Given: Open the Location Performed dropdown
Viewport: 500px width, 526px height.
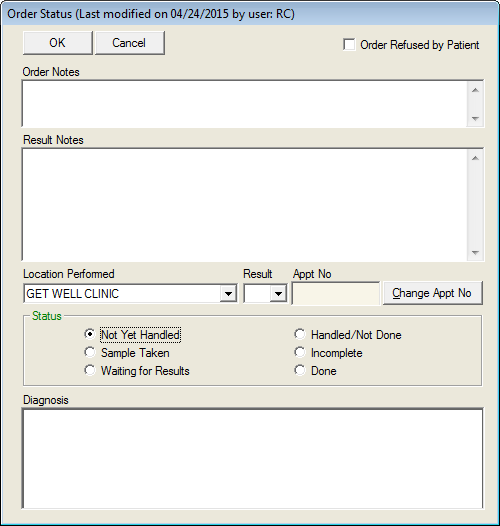Looking at the screenshot, I should tap(228, 294).
